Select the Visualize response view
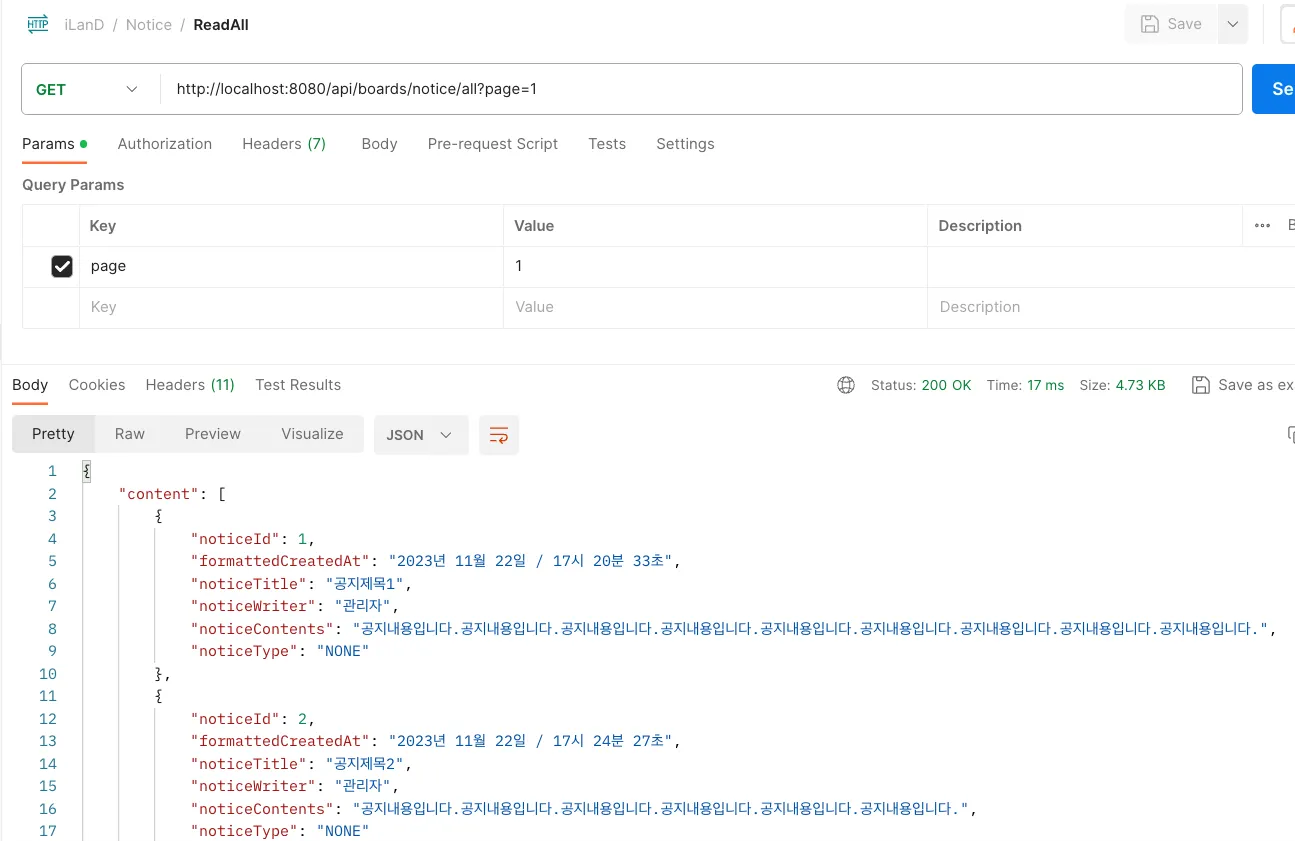The width and height of the screenshot is (1295, 841). pyautogui.click(x=312, y=434)
